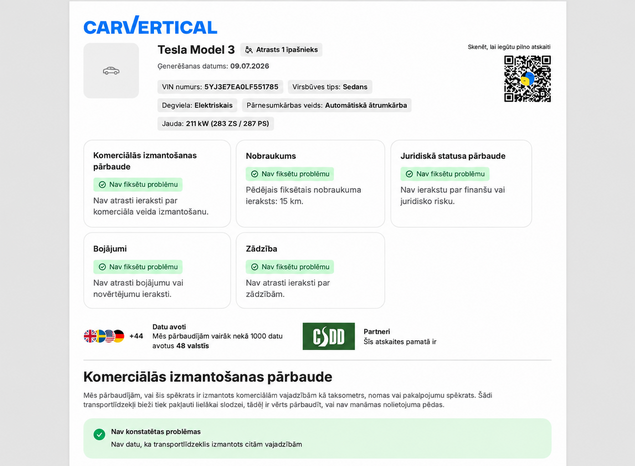
Task: Click checkmark icon in Nobraukums card
Action: pyautogui.click(x=254, y=174)
